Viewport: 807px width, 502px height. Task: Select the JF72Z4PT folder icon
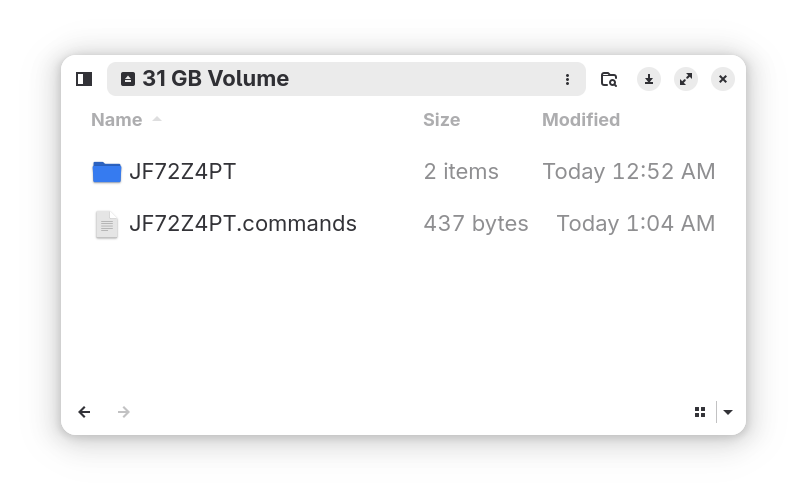pos(107,172)
